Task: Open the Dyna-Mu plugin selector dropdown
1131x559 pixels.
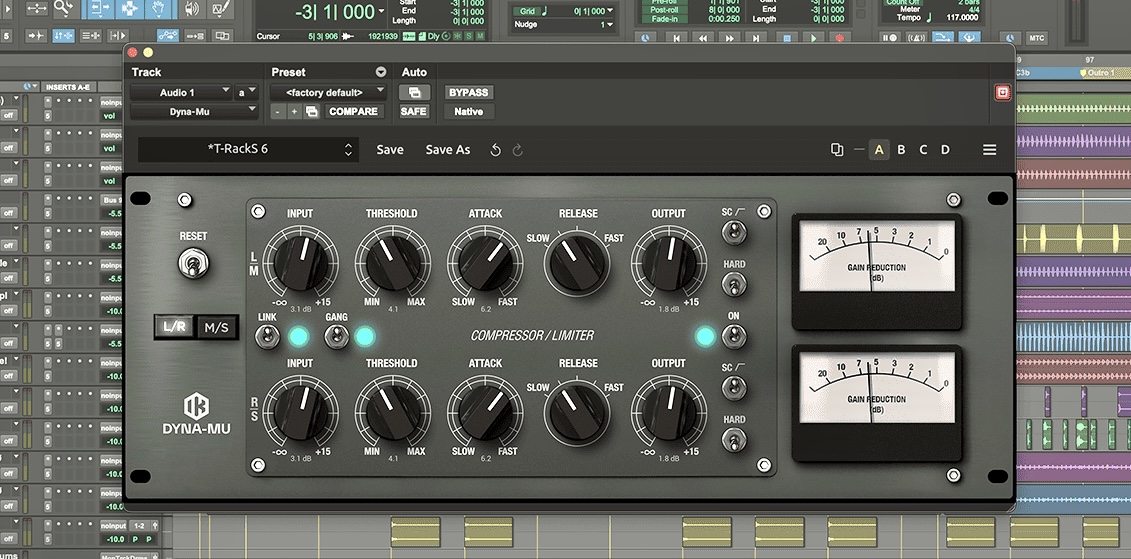Action: tap(194, 111)
